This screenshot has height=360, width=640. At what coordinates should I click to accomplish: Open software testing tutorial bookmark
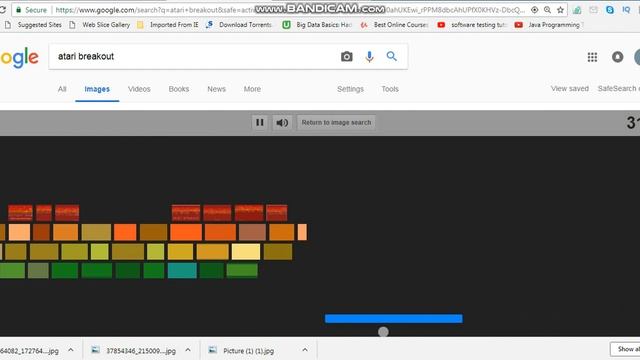click(472, 25)
